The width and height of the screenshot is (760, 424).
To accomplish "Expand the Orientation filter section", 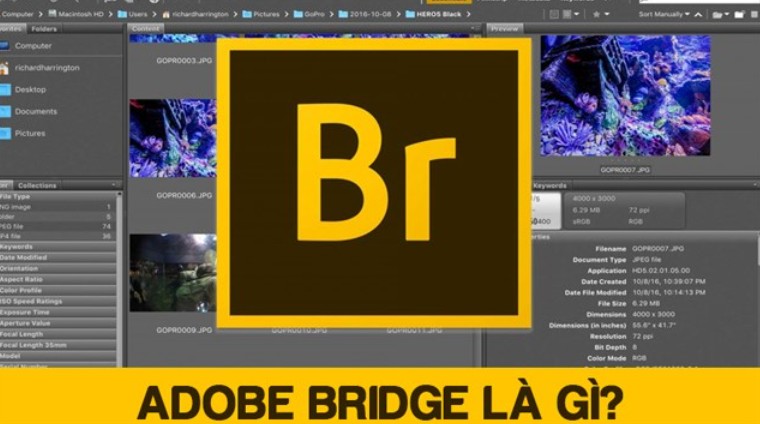I will click(57, 268).
